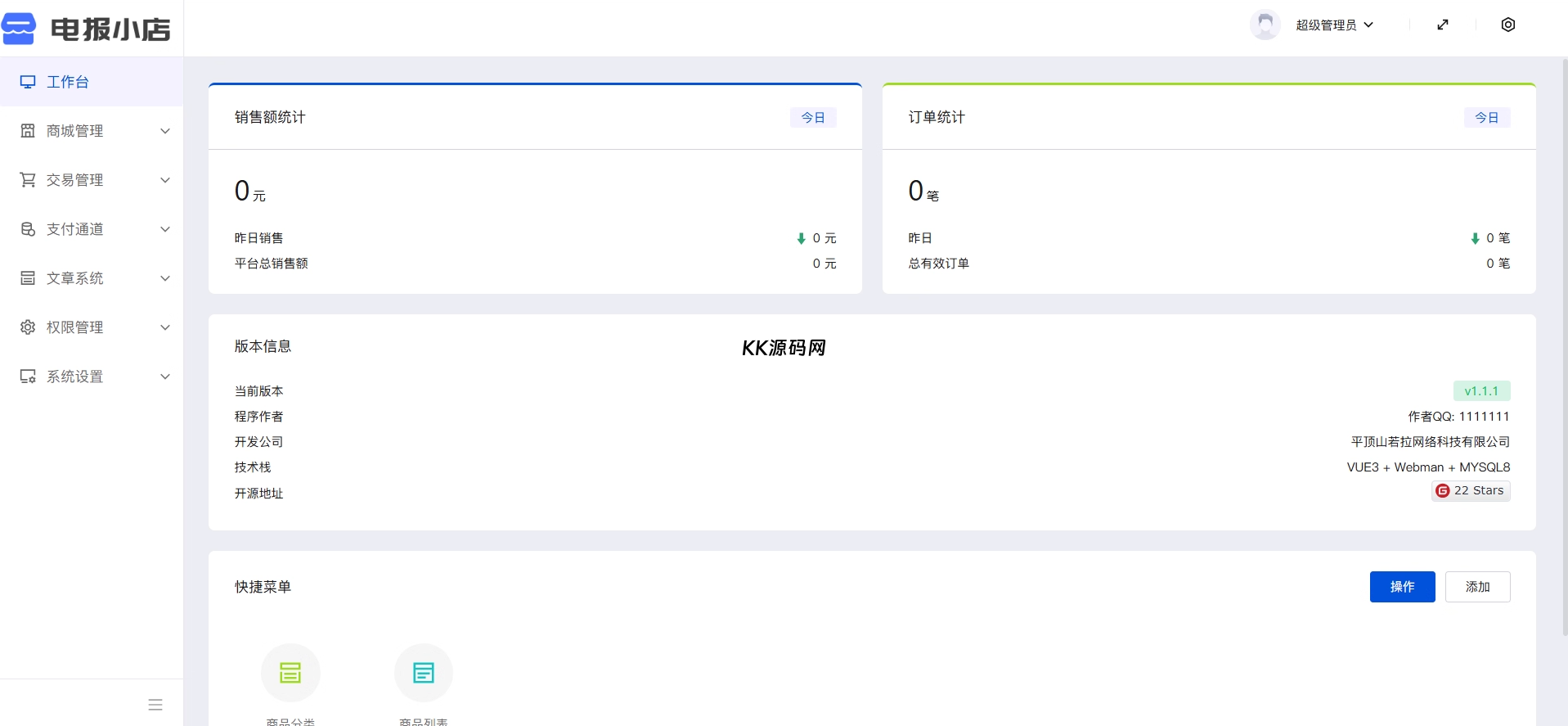Click the 文章系统 article icon

(x=28, y=278)
